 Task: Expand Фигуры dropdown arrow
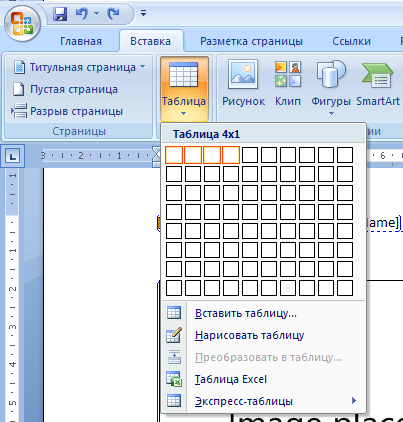[x=331, y=114]
